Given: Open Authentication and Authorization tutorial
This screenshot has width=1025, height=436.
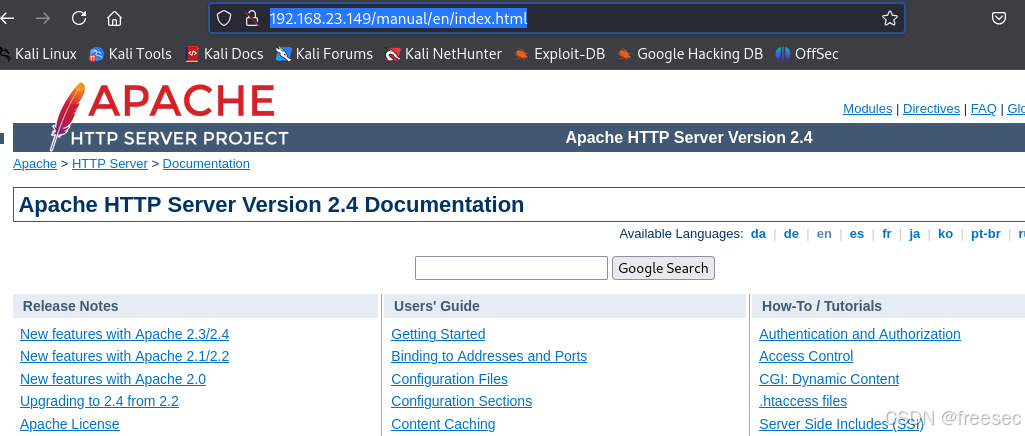Looking at the screenshot, I should pyautogui.click(x=860, y=334).
